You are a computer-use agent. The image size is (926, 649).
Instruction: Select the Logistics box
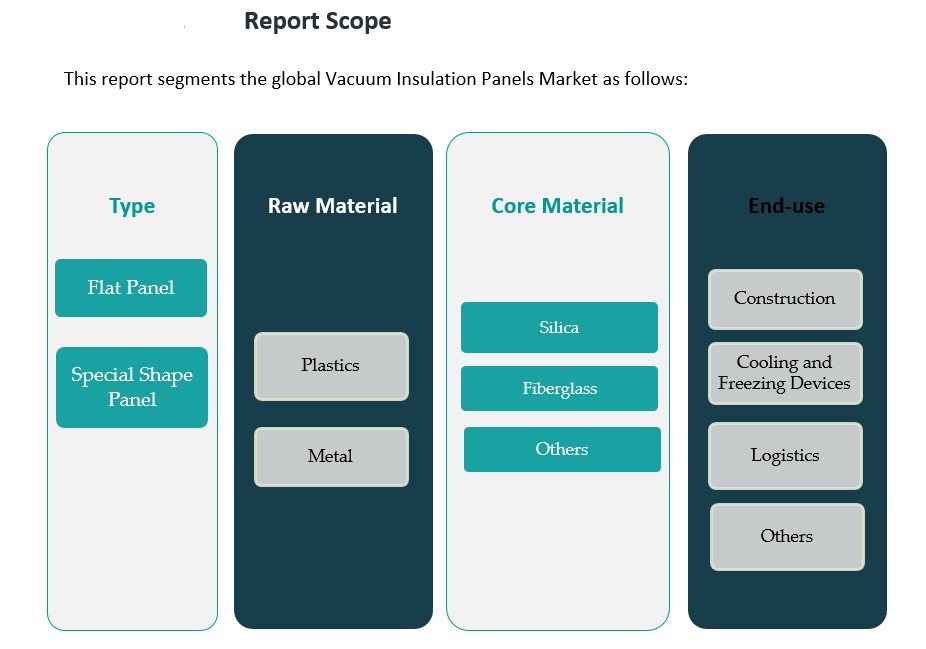(x=785, y=456)
